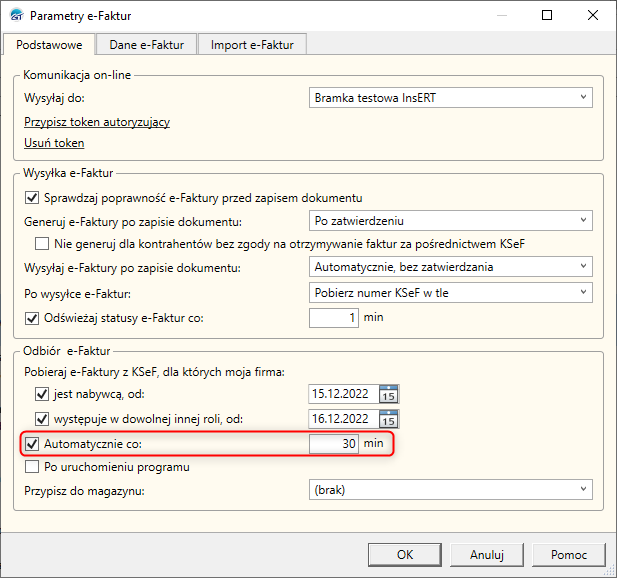The width and height of the screenshot is (617, 578).
Task: Click the app icon in title bar
Action: (16, 16)
